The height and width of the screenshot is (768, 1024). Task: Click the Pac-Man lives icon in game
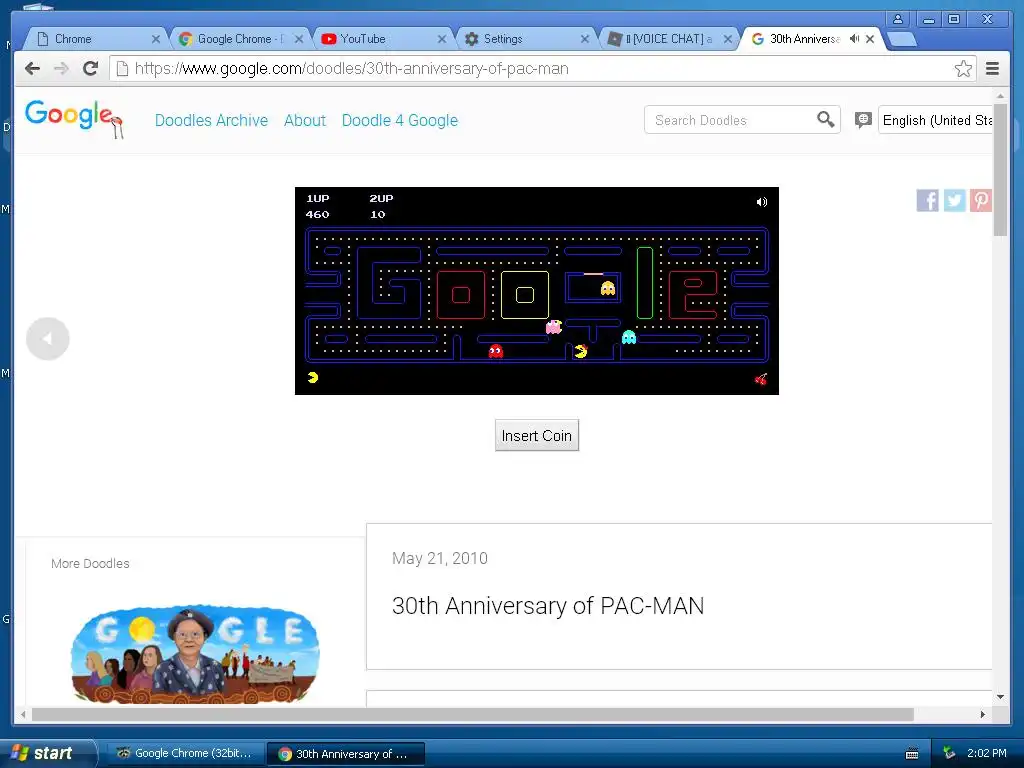(x=313, y=377)
